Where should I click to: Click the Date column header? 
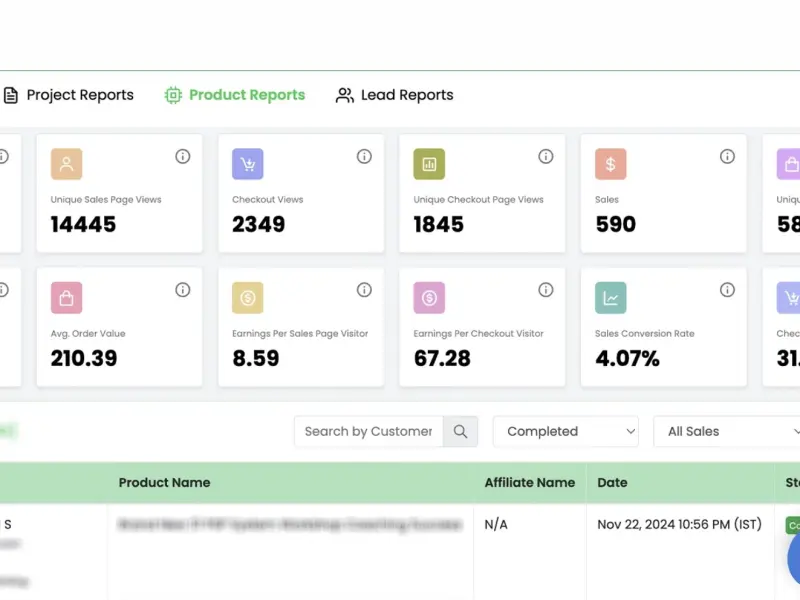click(x=612, y=483)
